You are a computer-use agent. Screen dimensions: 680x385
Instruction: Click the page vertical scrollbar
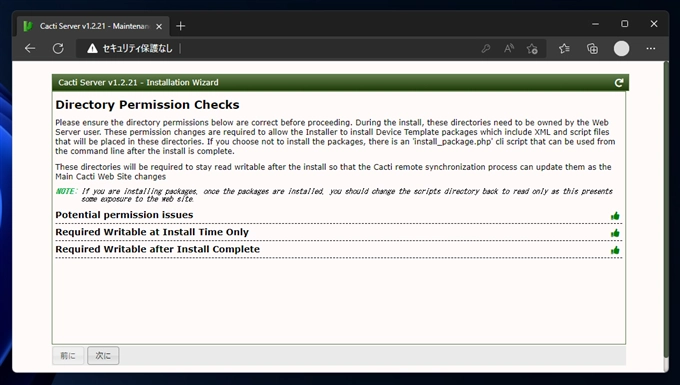tap(666, 208)
